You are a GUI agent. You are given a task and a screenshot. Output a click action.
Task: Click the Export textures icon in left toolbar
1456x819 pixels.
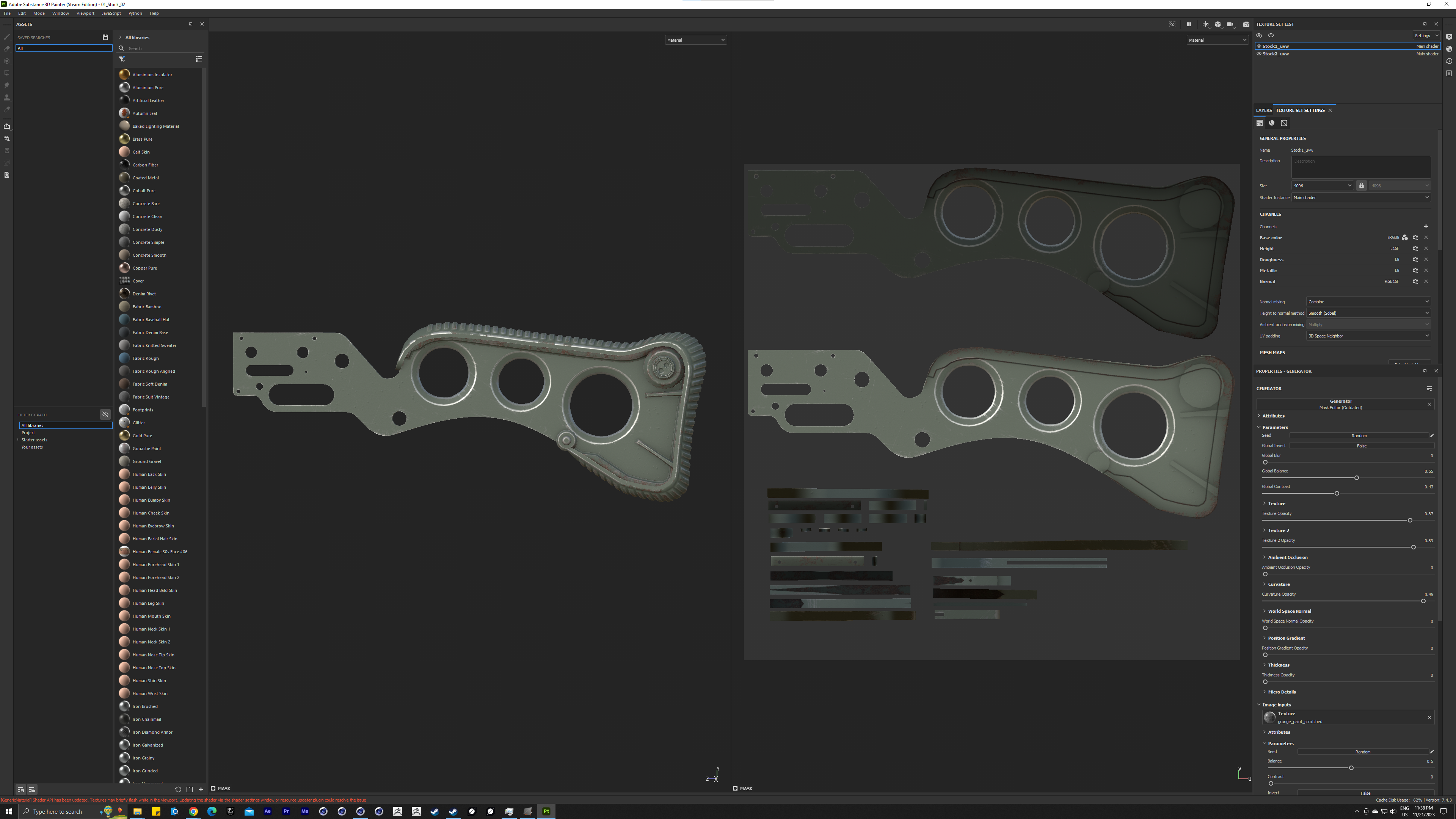(7, 126)
